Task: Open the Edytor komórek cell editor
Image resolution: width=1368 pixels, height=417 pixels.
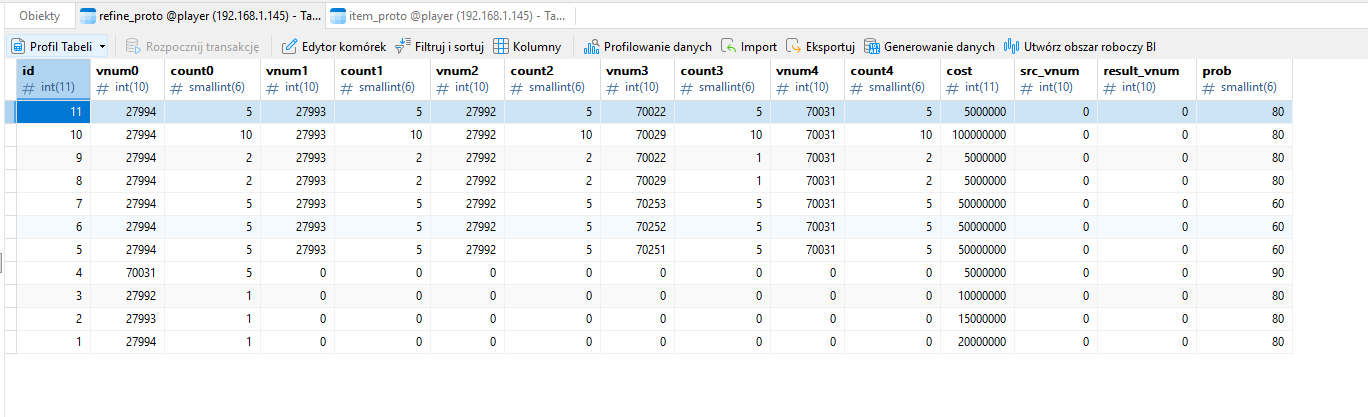Action: pyautogui.click(x=334, y=46)
